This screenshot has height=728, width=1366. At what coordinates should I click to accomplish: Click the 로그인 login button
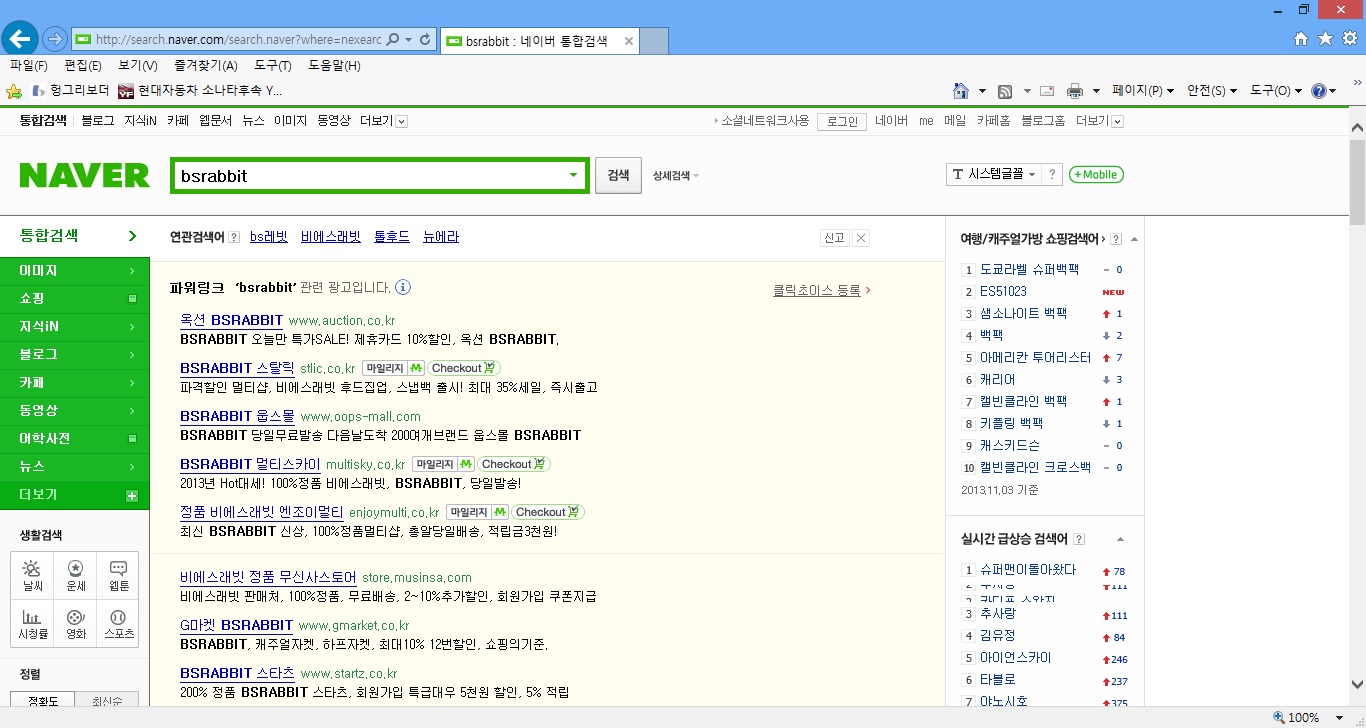click(842, 121)
